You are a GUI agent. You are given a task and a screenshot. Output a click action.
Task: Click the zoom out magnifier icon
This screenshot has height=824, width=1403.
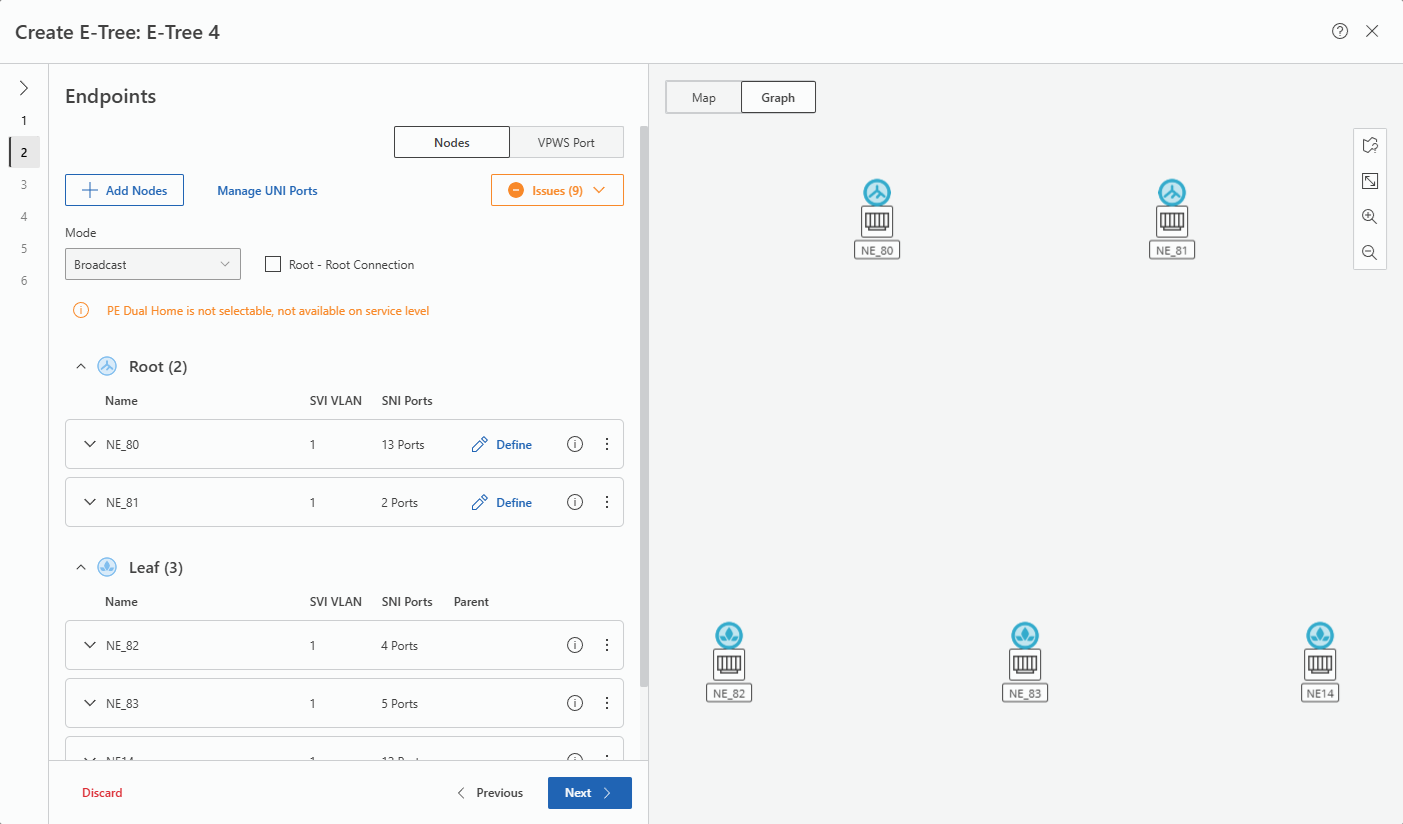[x=1370, y=253]
